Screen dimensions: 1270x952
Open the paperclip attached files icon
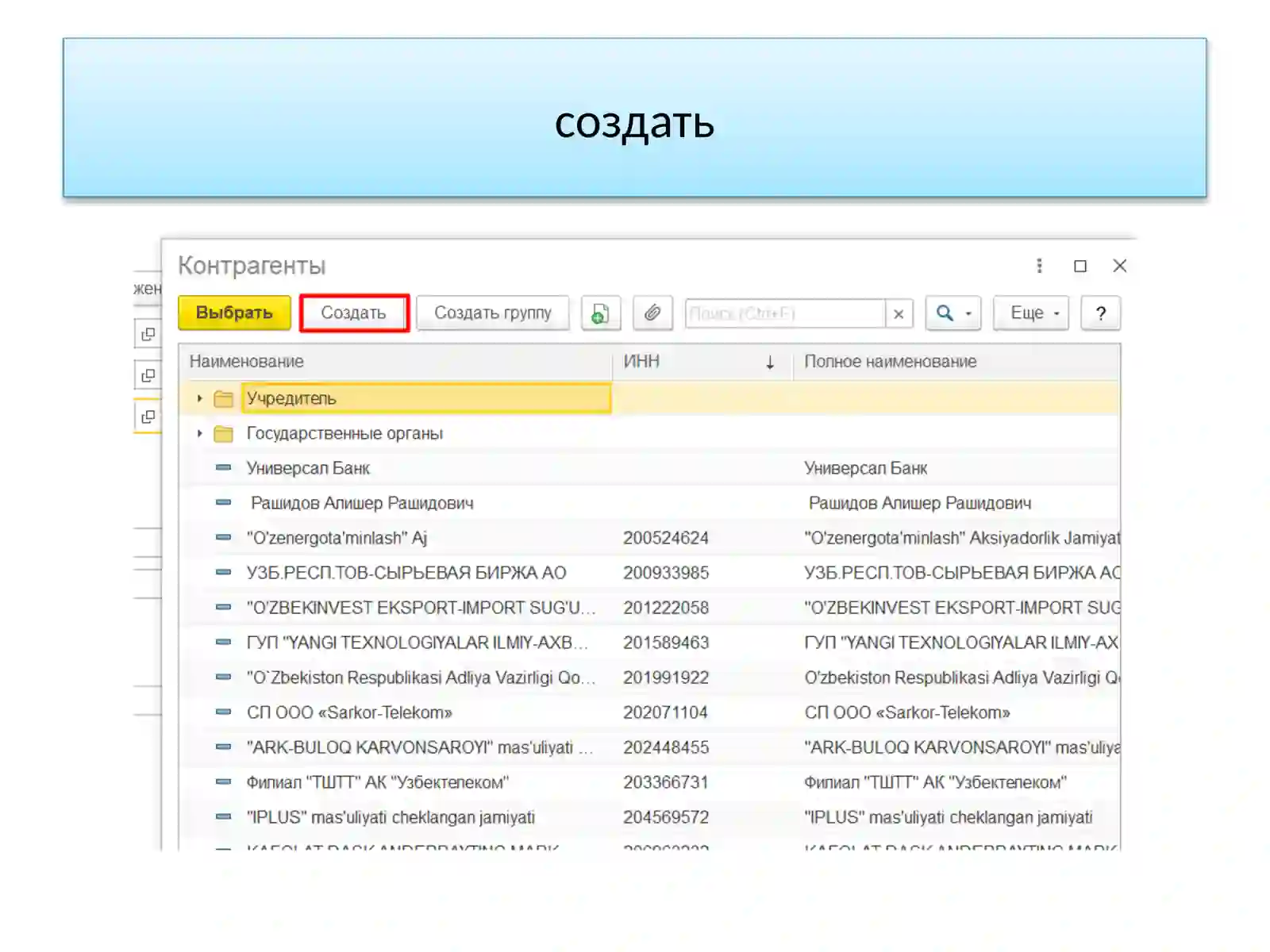click(652, 313)
